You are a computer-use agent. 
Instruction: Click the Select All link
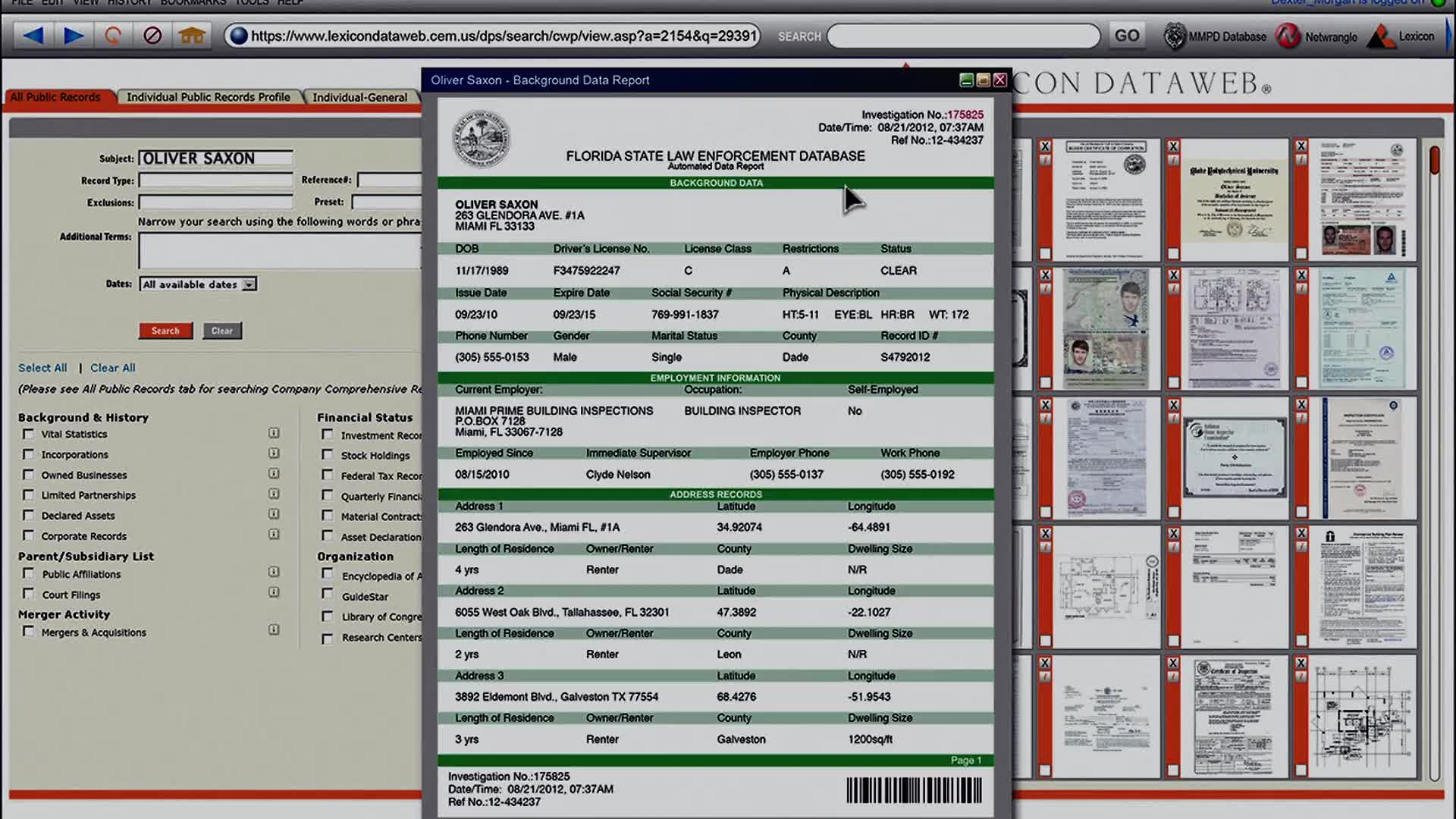pos(42,368)
